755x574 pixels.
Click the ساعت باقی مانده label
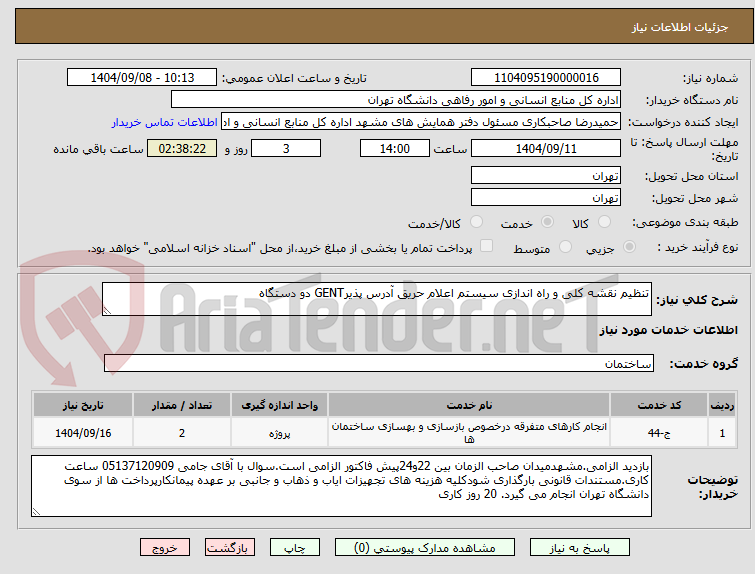coord(98,149)
